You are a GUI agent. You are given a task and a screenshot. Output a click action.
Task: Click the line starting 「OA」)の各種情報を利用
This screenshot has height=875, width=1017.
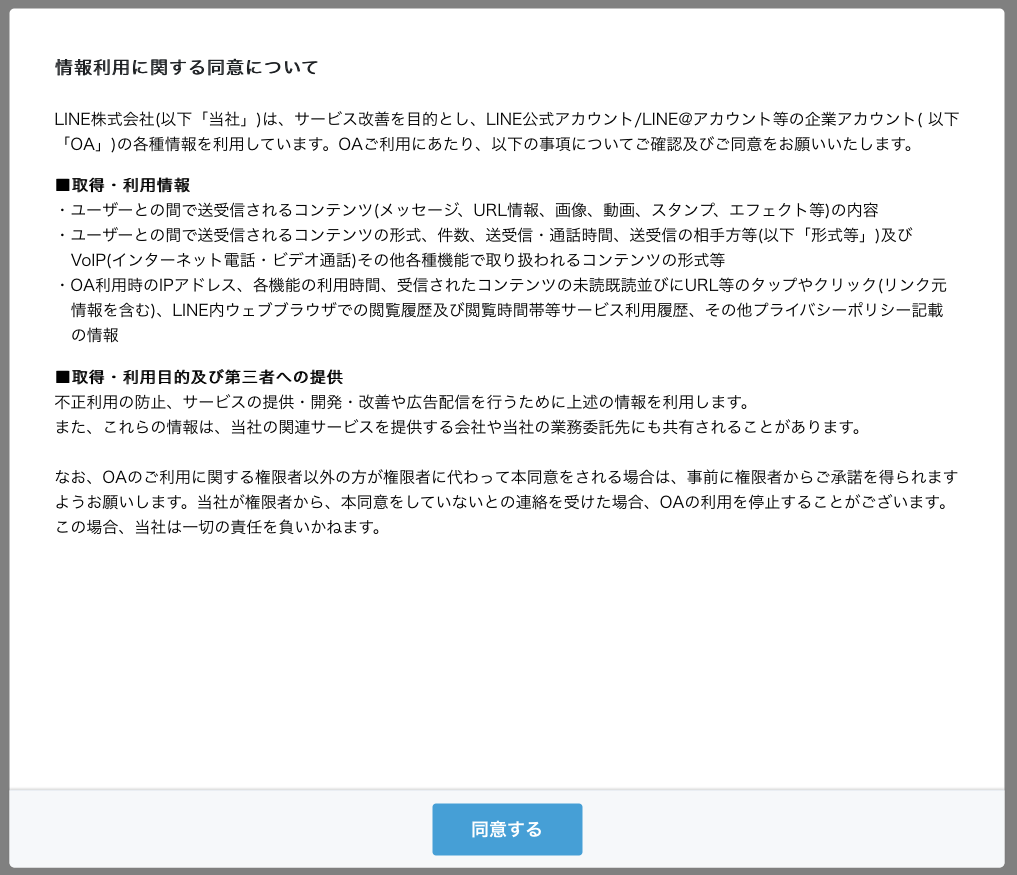[x=485, y=144]
